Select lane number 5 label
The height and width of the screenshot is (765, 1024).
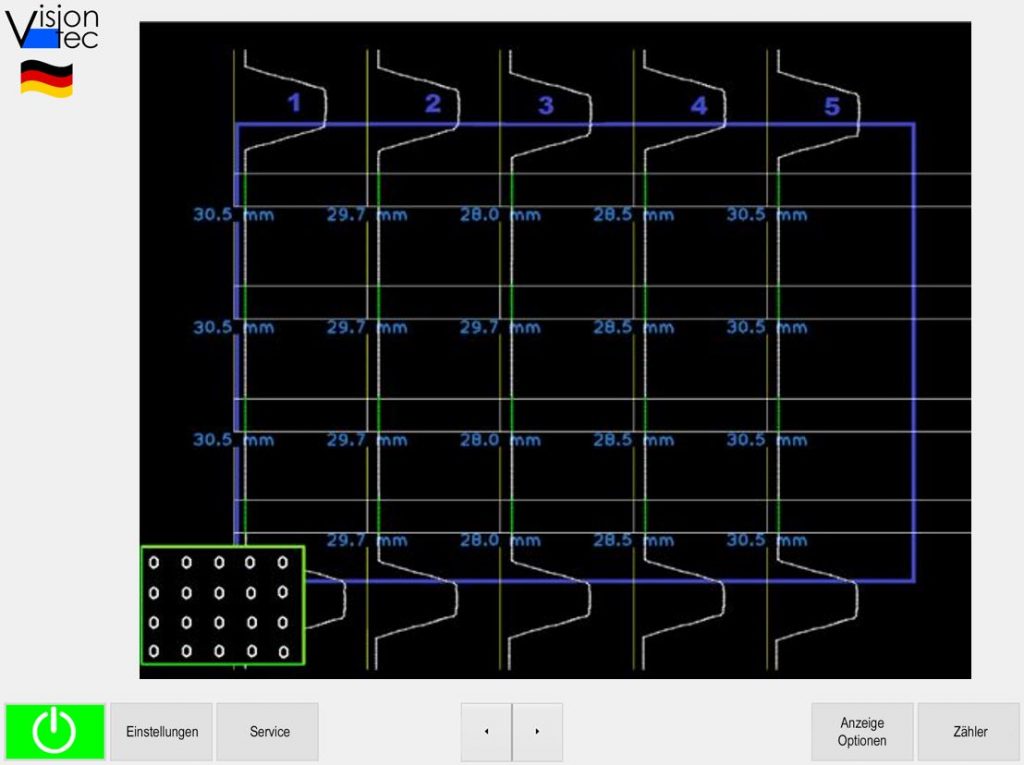click(x=832, y=106)
